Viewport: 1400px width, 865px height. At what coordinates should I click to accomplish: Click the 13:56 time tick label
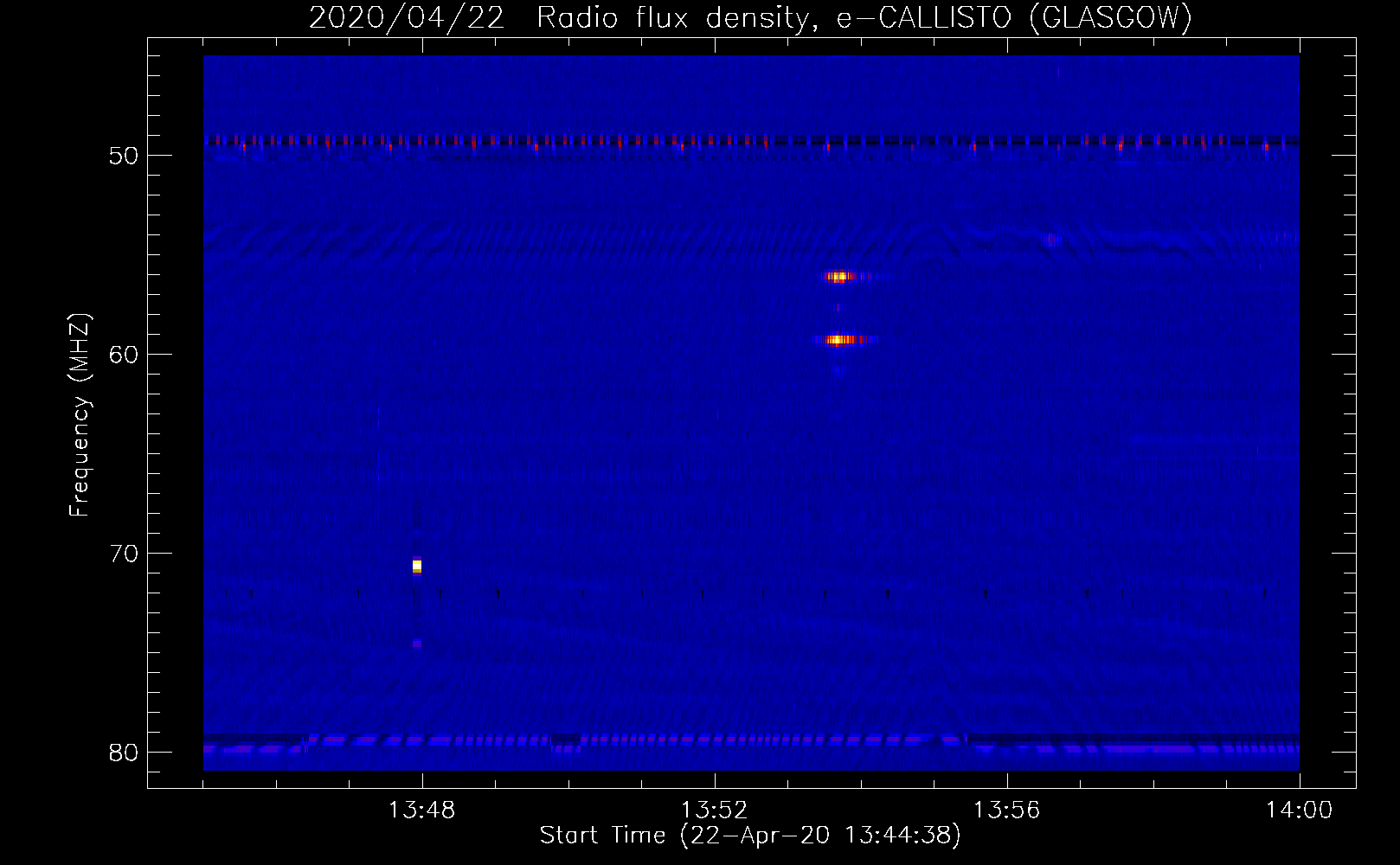click(1006, 811)
